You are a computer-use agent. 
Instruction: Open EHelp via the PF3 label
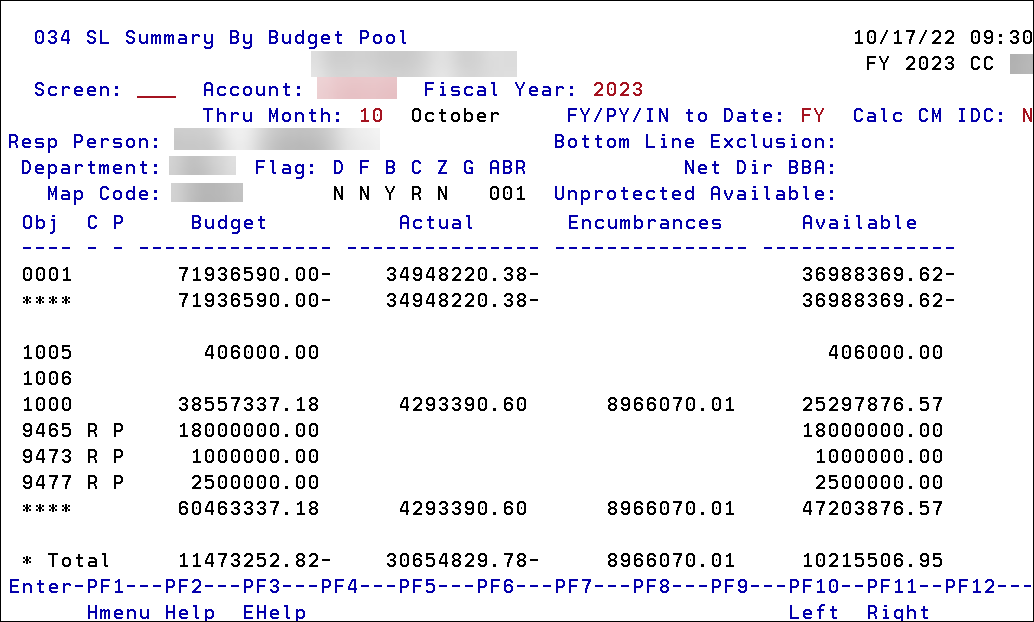click(274, 611)
